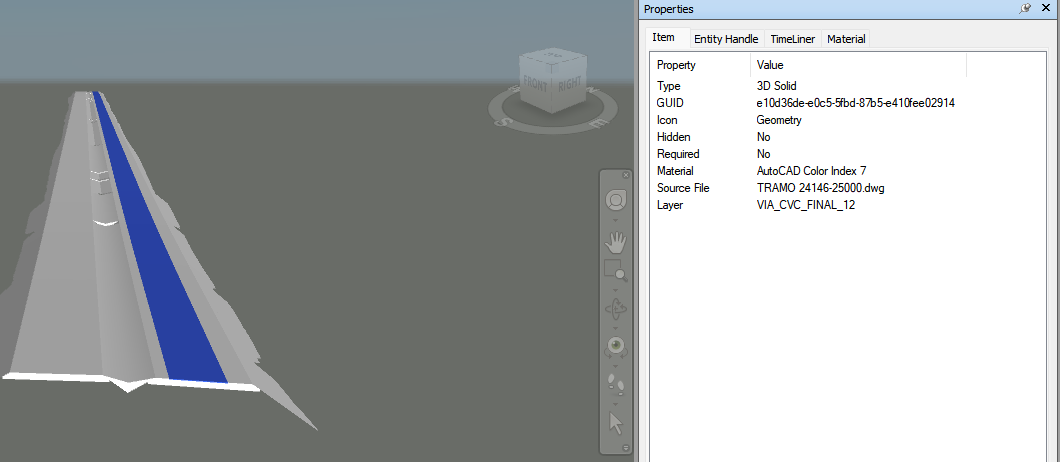The image size is (1060, 462).
Task: Open the dropdown arrow under SteeringWheels
Action: pos(616,220)
